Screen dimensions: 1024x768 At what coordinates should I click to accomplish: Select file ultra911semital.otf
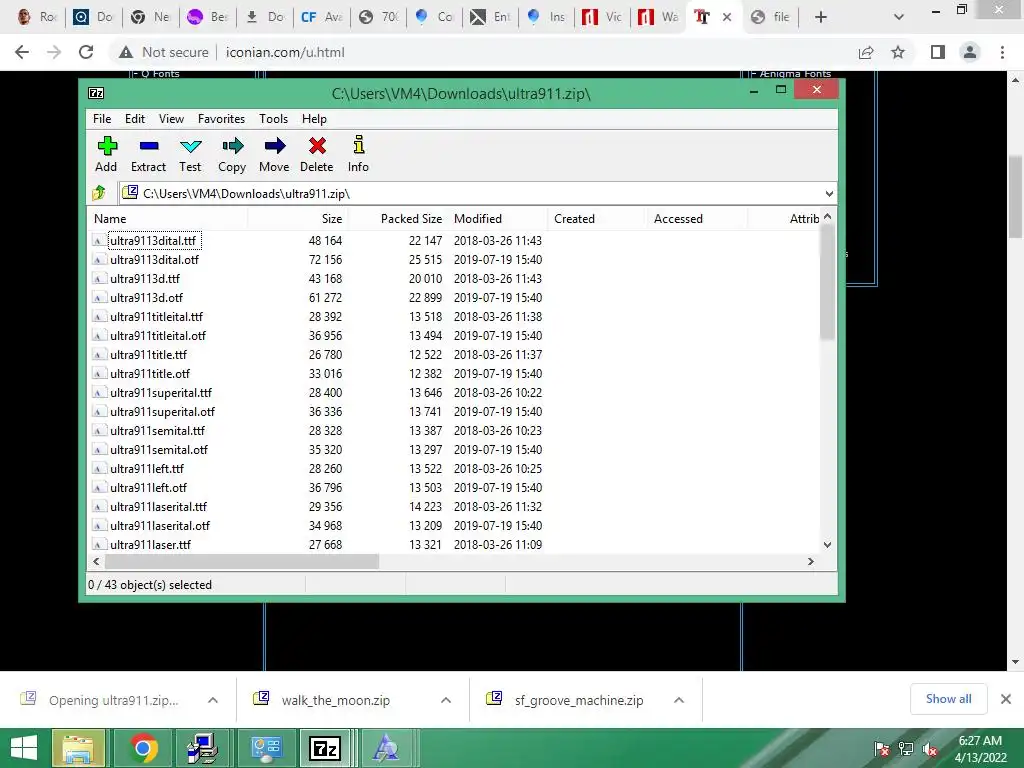pos(159,450)
